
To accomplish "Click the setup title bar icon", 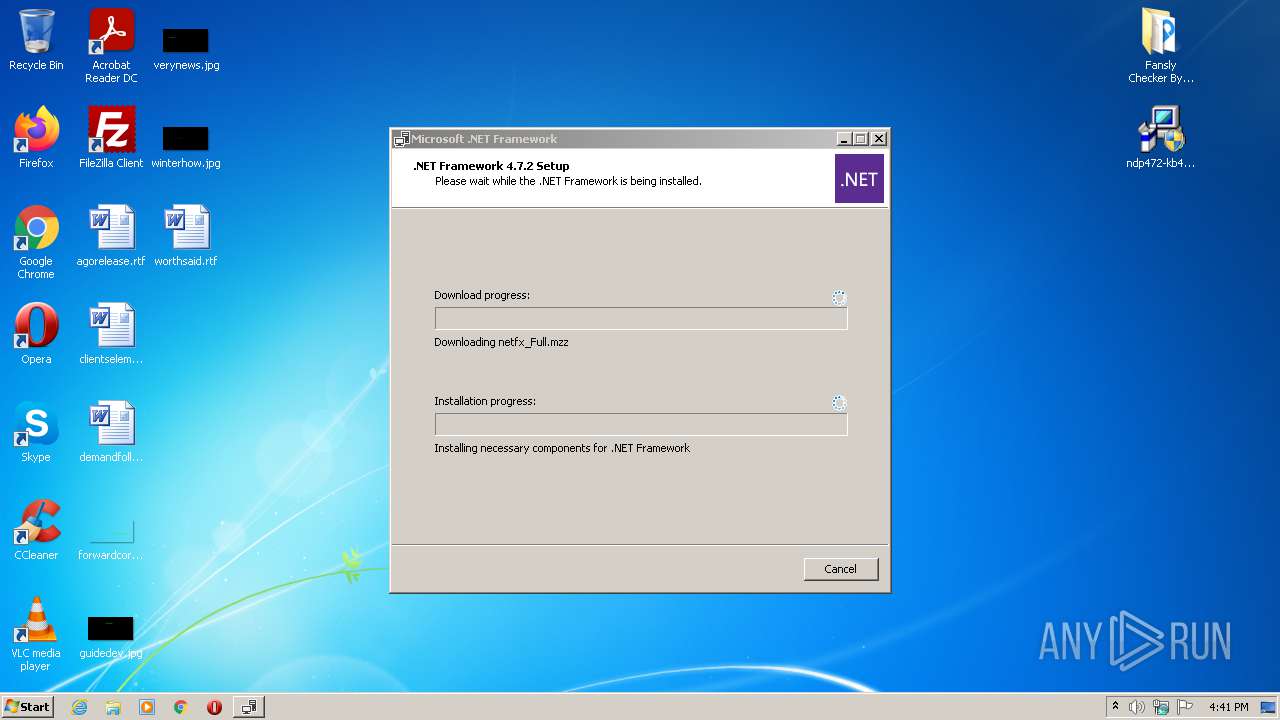I will pos(402,139).
